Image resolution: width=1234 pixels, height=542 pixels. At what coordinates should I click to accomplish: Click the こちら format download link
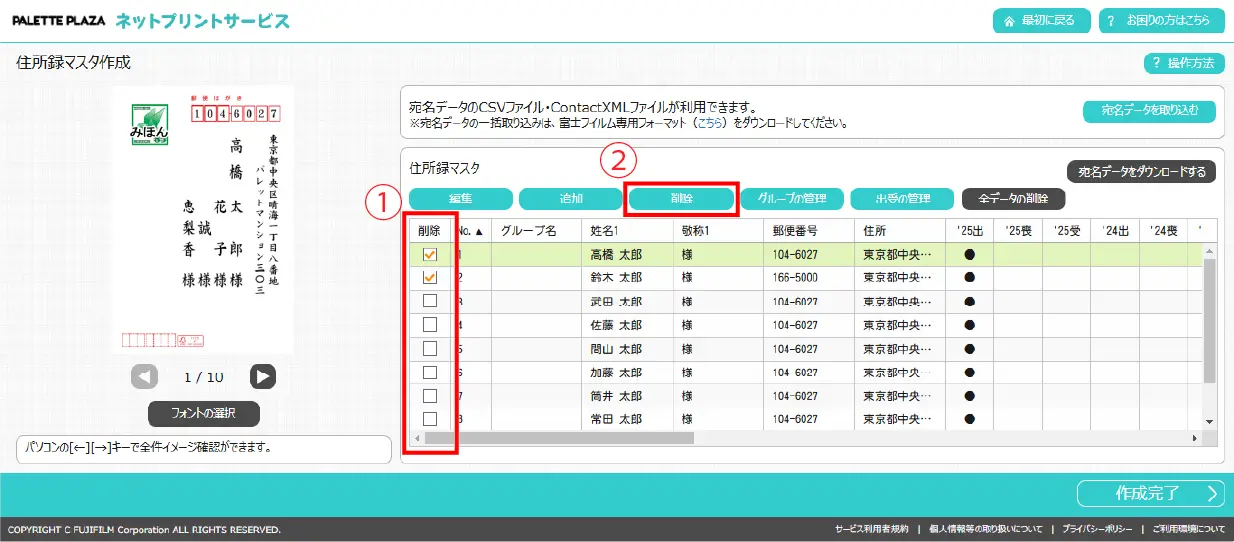click(710, 124)
